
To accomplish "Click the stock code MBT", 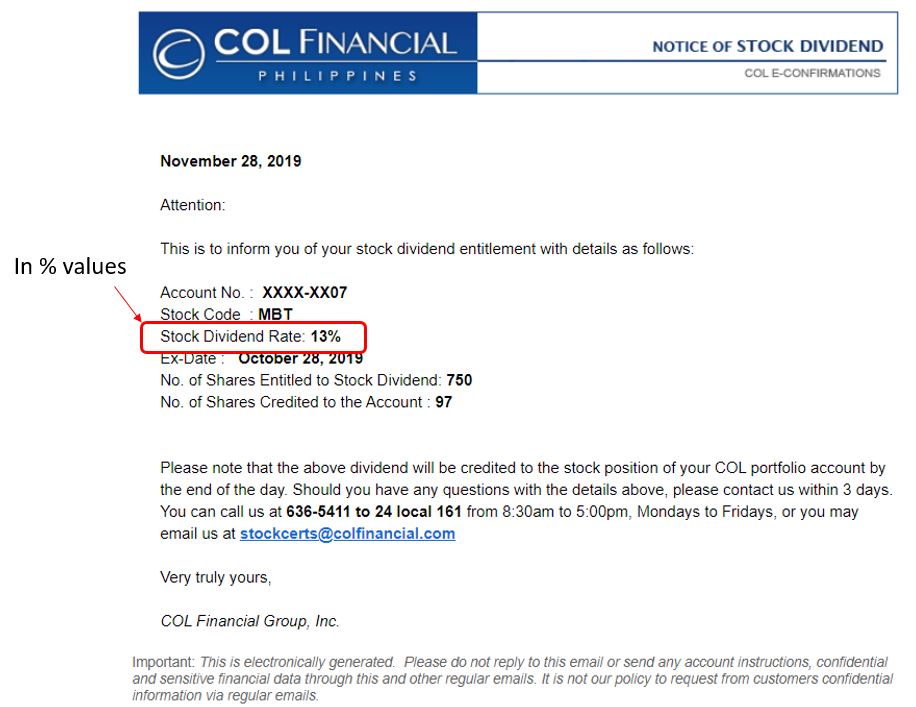I will point(275,314).
